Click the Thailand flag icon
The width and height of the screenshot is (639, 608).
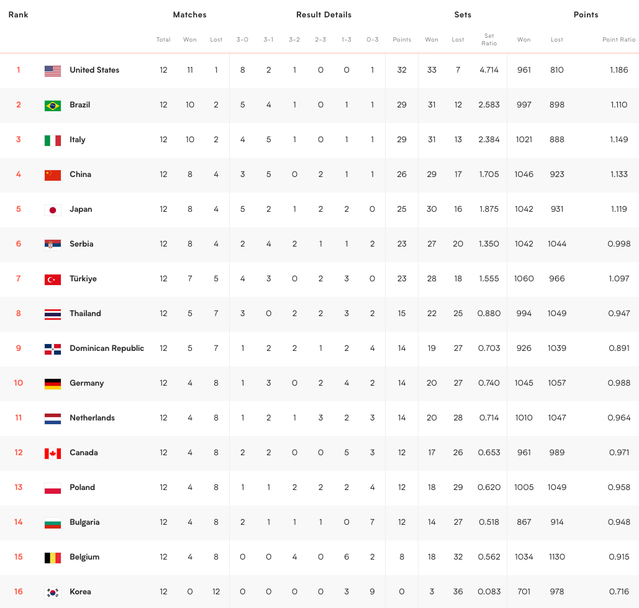[53, 314]
